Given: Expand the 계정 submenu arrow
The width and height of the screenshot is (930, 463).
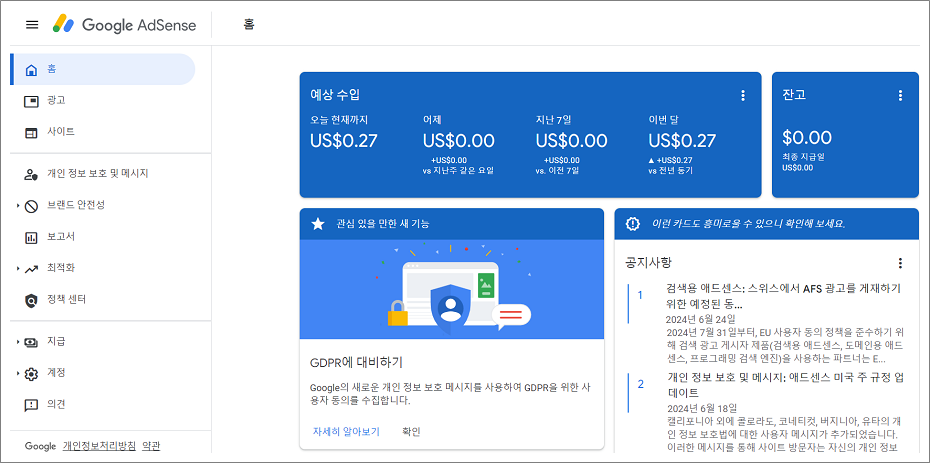Looking at the screenshot, I should pyautogui.click(x=18, y=373).
